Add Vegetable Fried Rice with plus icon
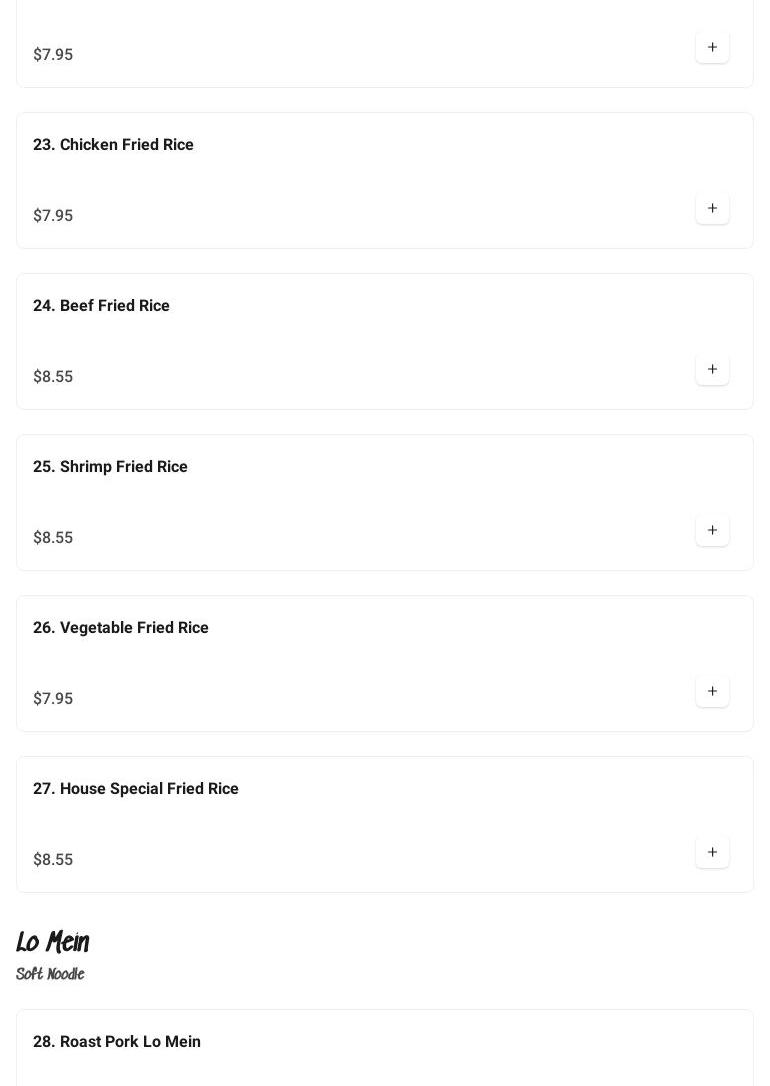This screenshot has width=770, height=1086. pyautogui.click(x=712, y=691)
